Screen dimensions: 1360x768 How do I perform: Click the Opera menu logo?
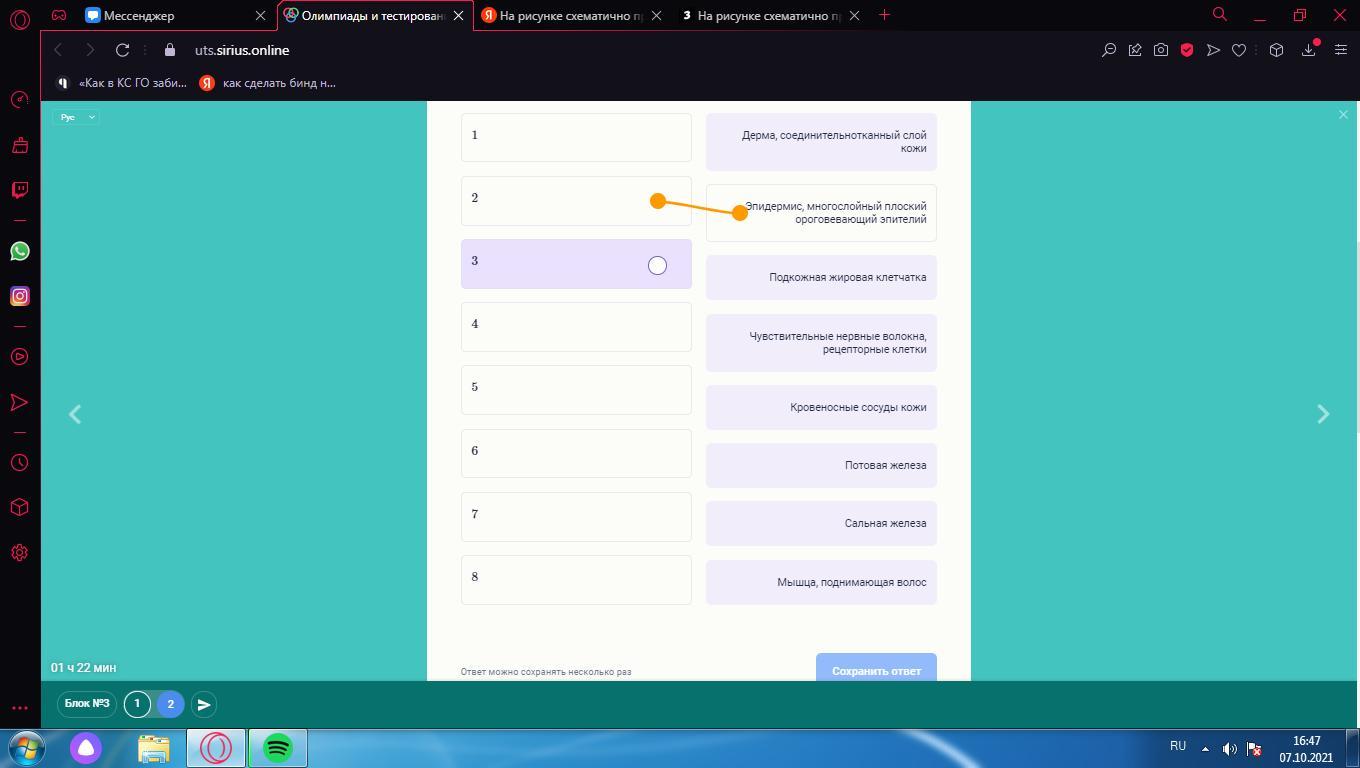pos(19,19)
